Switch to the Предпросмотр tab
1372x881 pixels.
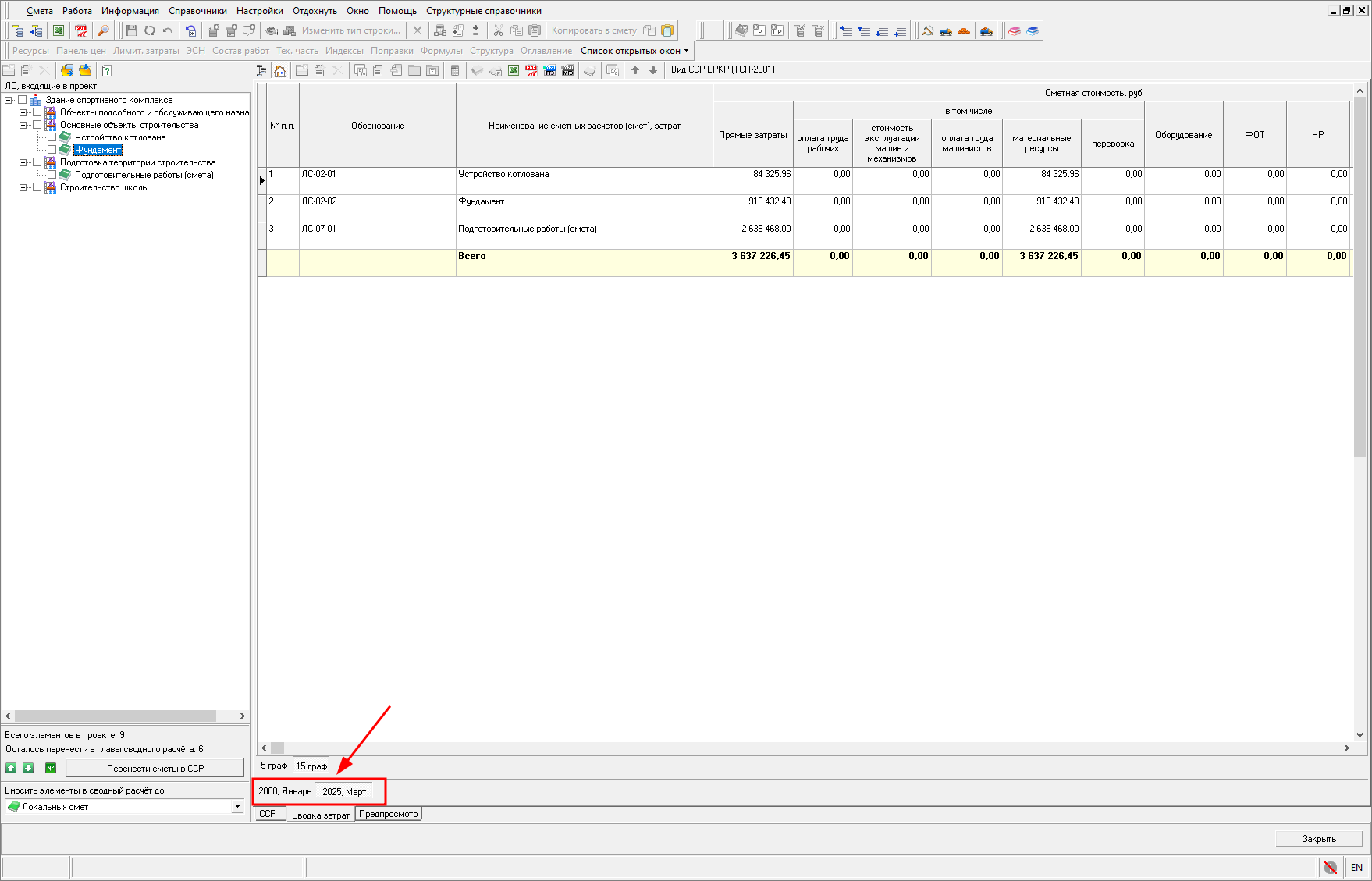click(x=389, y=814)
